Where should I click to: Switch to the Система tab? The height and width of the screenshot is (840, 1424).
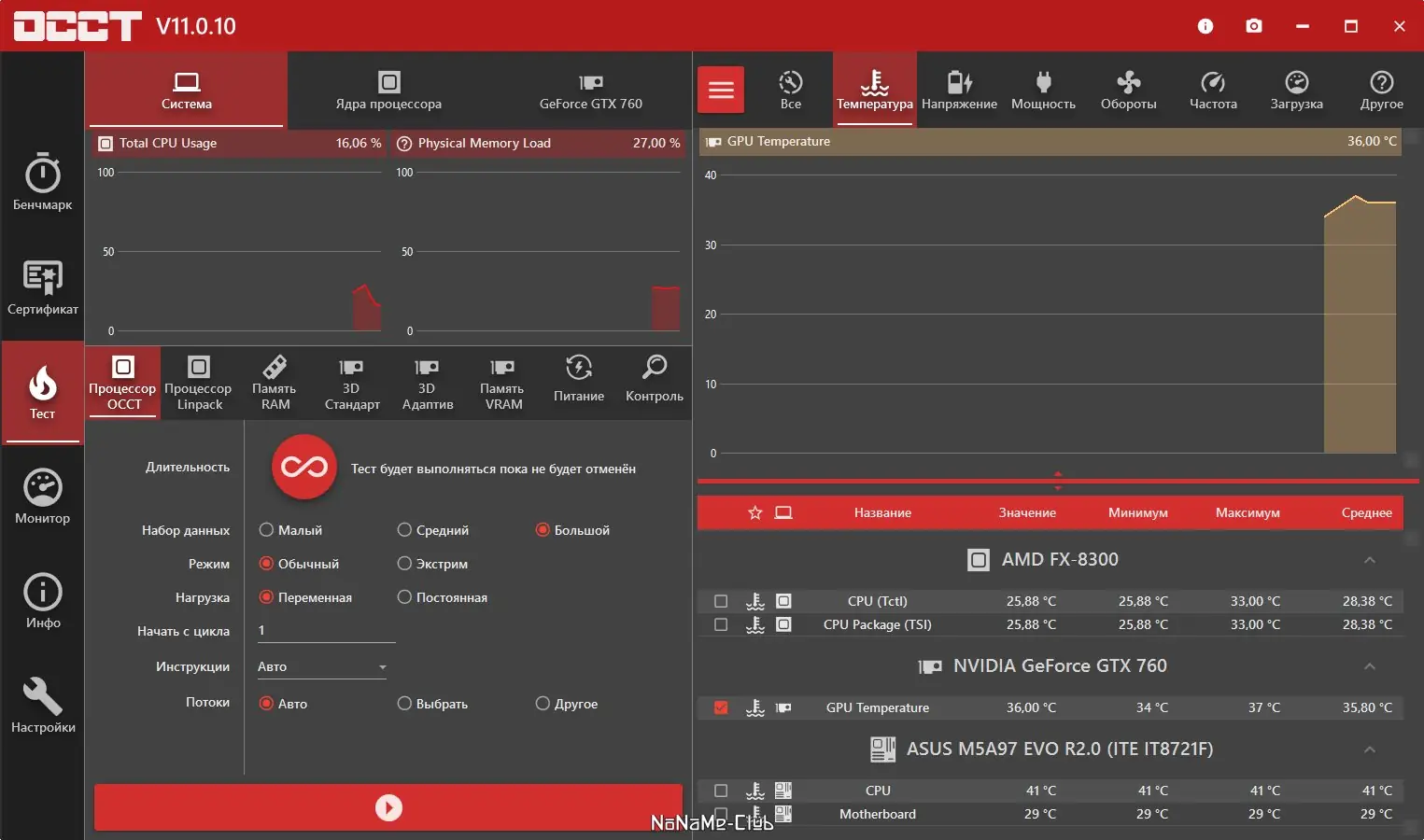(x=187, y=91)
